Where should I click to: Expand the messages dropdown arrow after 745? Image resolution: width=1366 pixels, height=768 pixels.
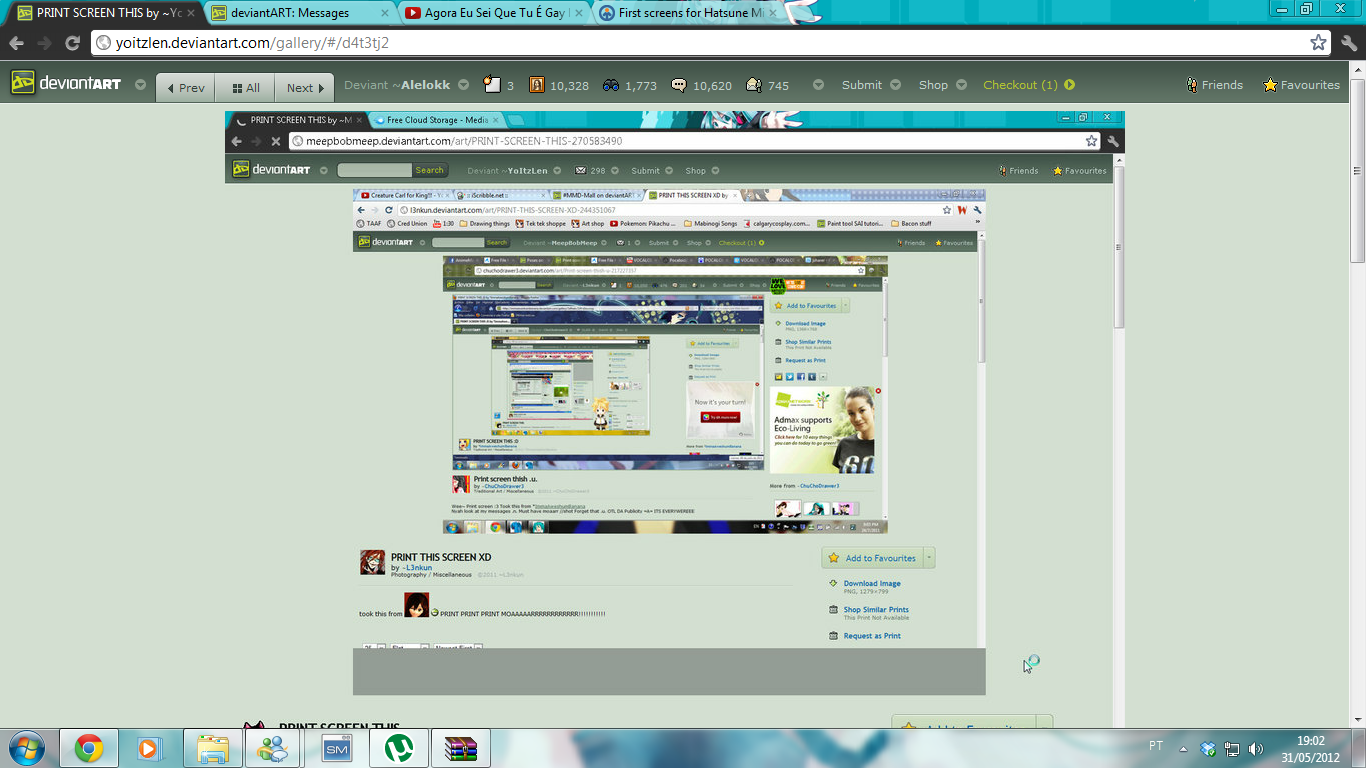coord(818,85)
